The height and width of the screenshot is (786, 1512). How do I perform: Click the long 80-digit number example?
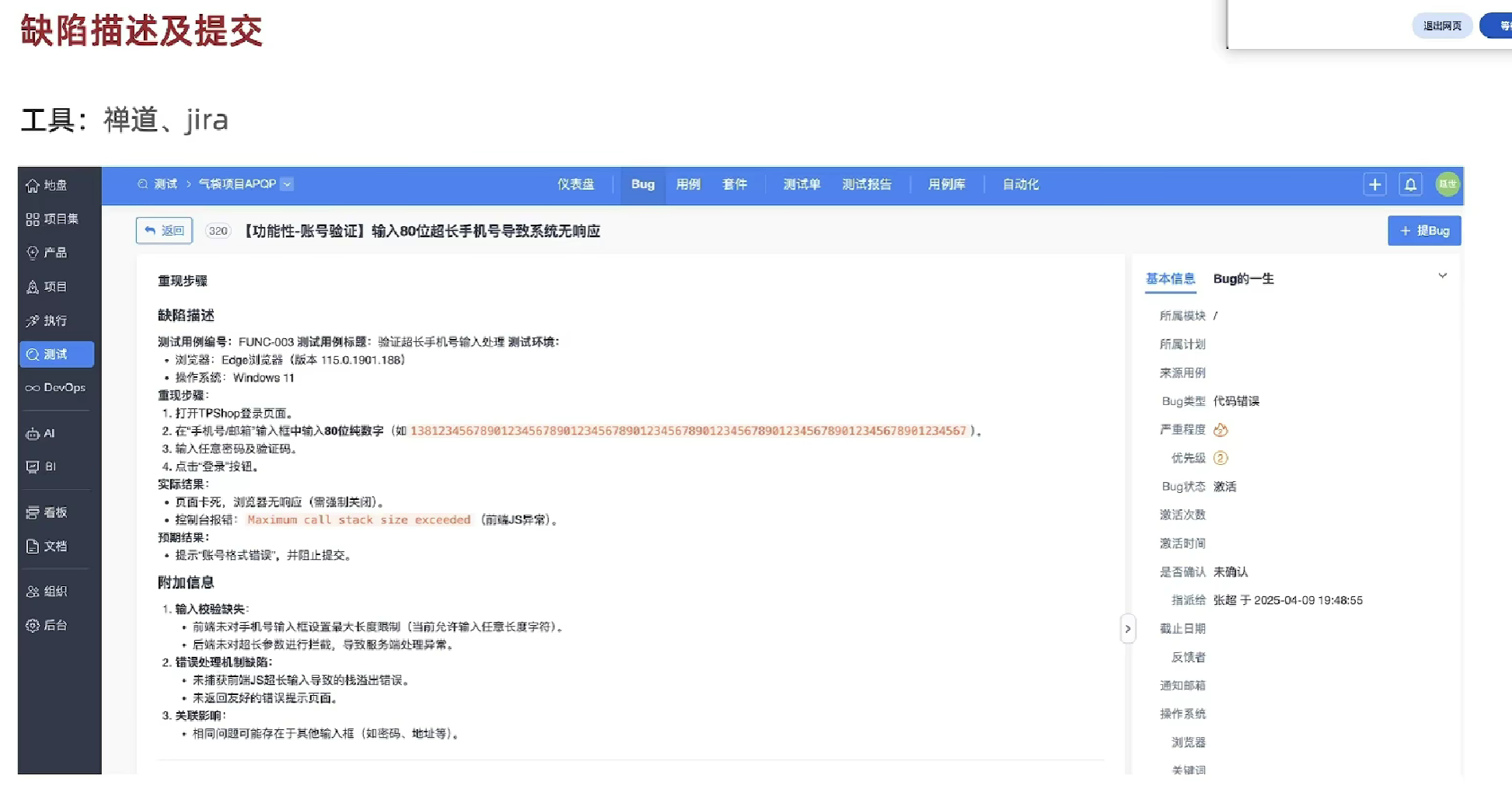coord(688,431)
